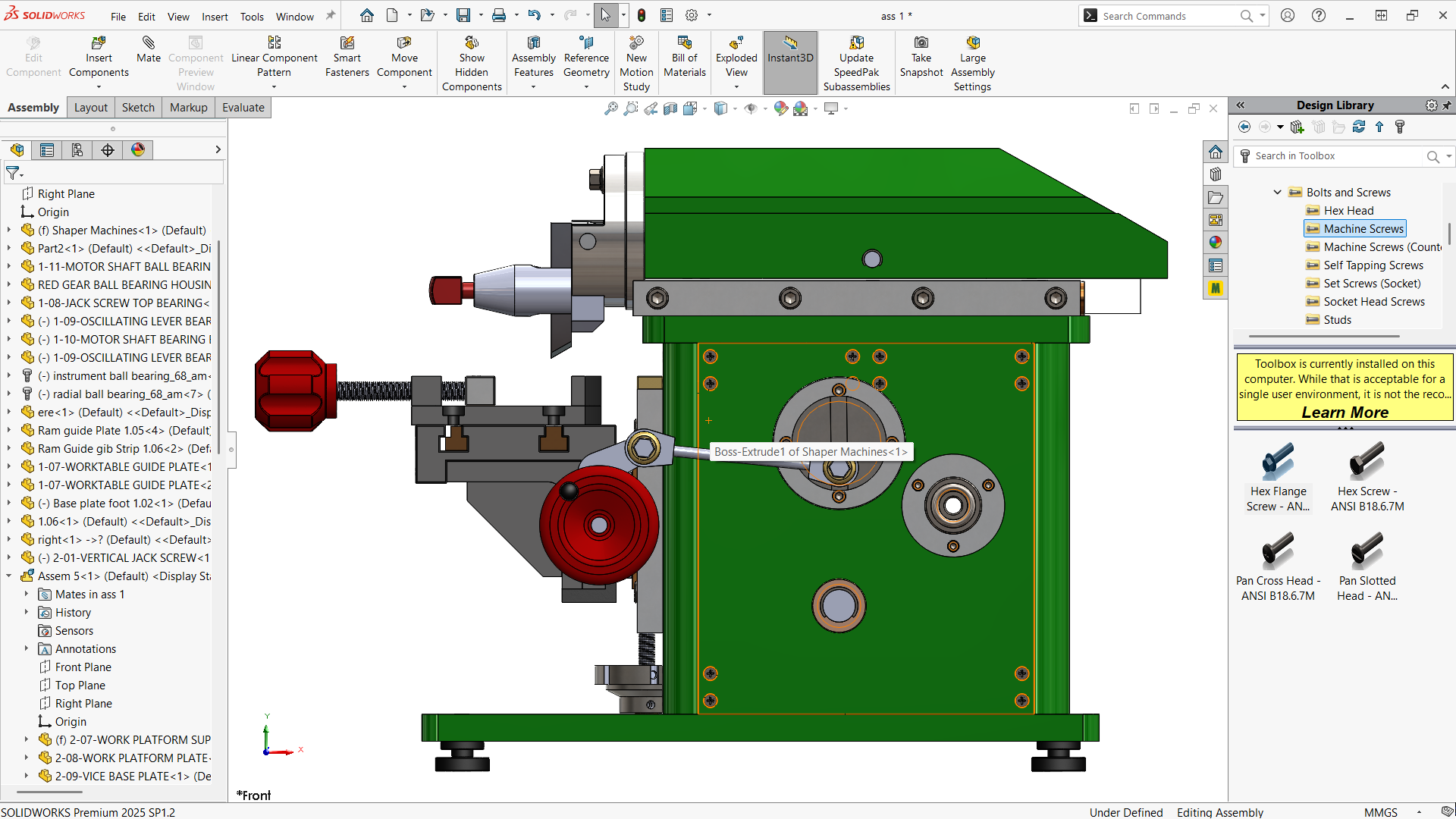Open the Display Style dropdown arrow

point(736,108)
